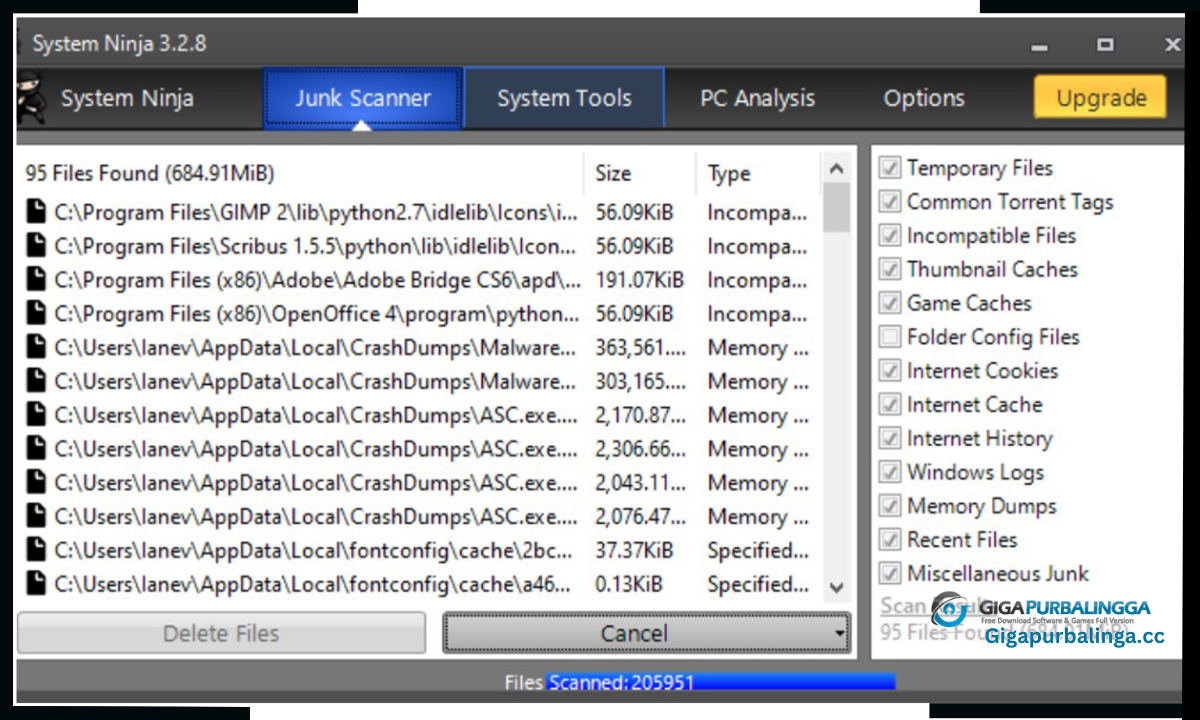Click file icon of fontconfig cache a46 row

(x=36, y=584)
